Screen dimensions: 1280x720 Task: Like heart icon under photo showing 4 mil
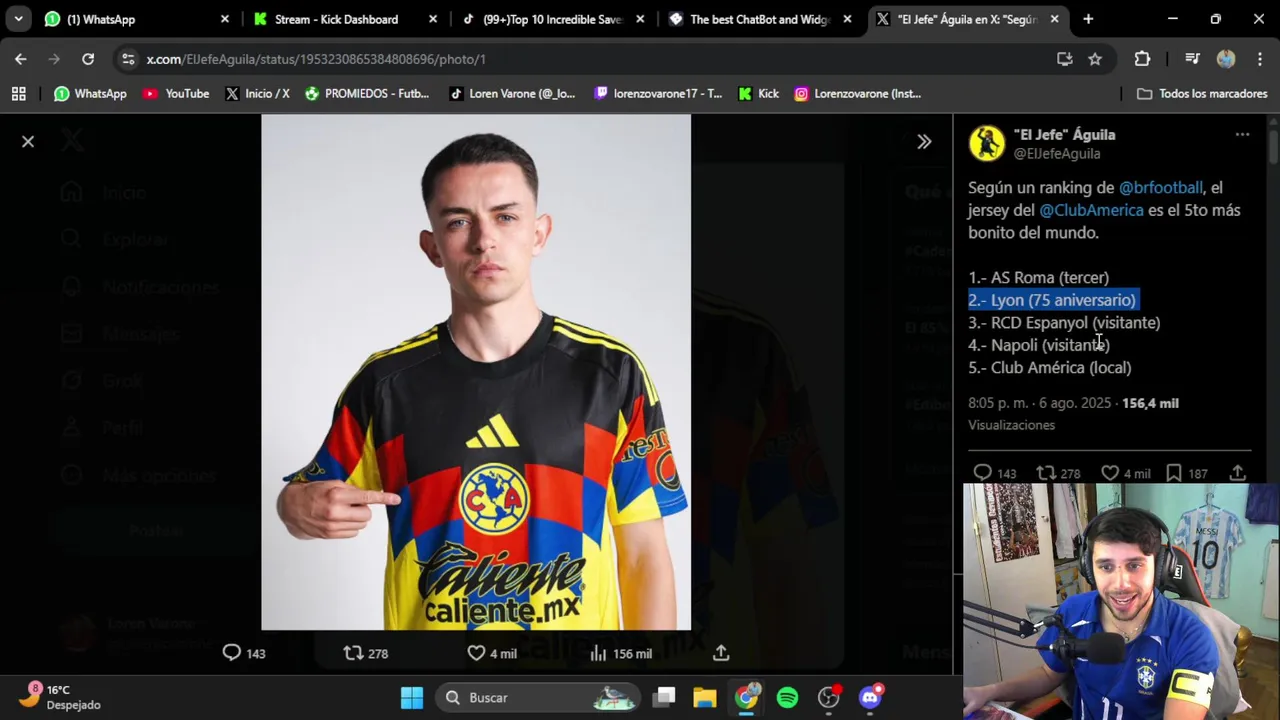[x=476, y=653]
